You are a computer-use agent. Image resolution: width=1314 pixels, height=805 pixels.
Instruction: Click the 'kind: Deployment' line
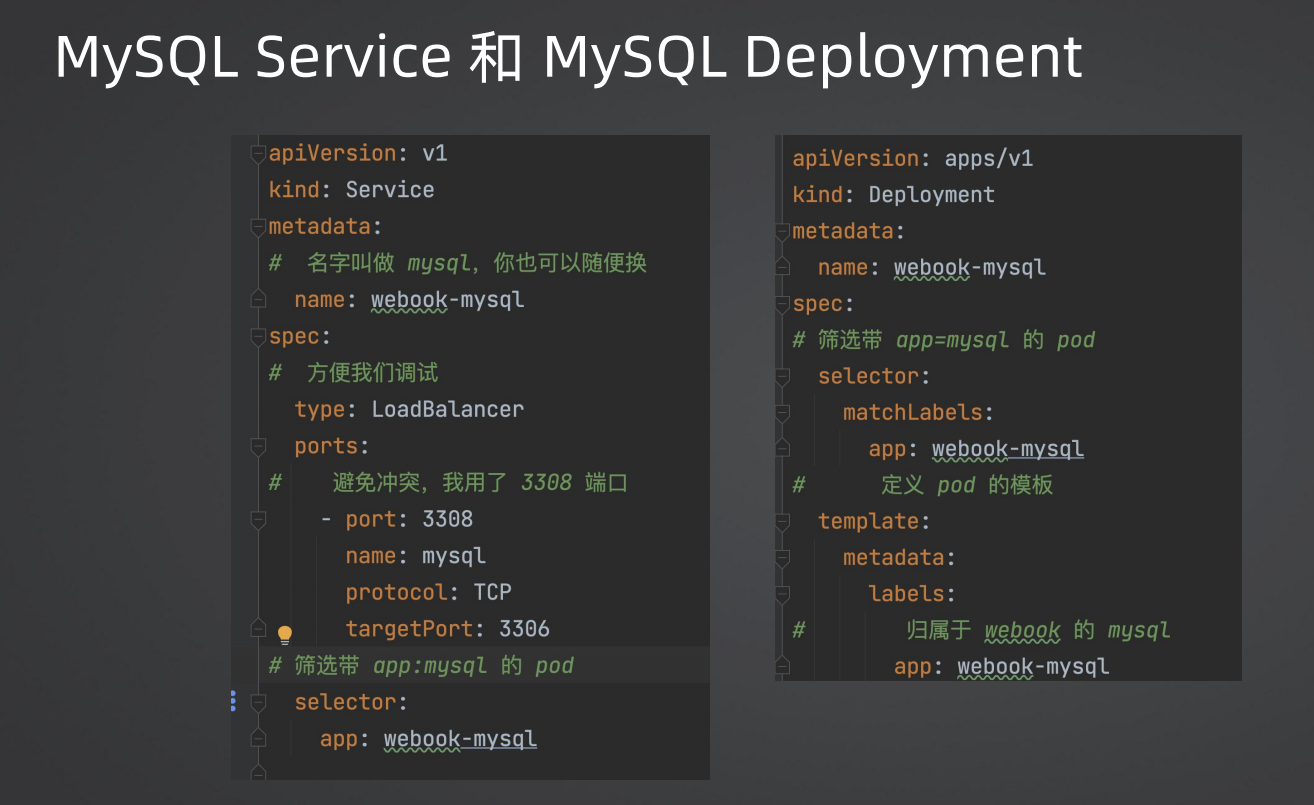click(x=894, y=195)
